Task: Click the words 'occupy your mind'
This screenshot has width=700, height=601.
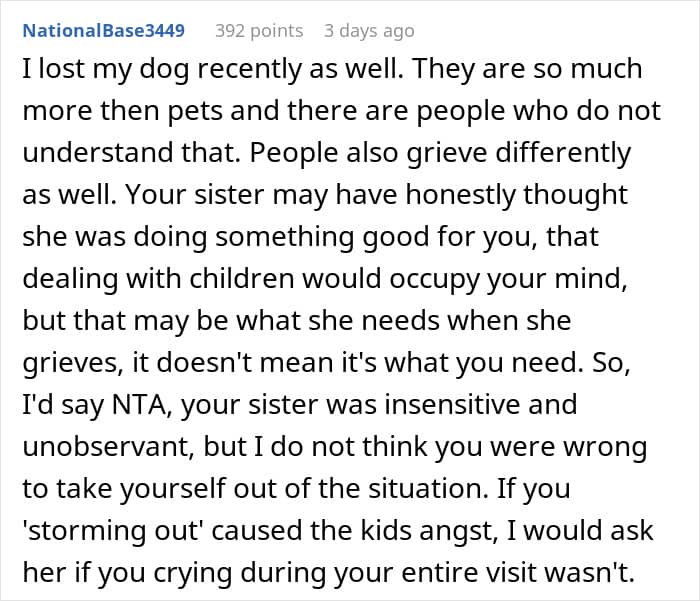Action: [x=506, y=279]
